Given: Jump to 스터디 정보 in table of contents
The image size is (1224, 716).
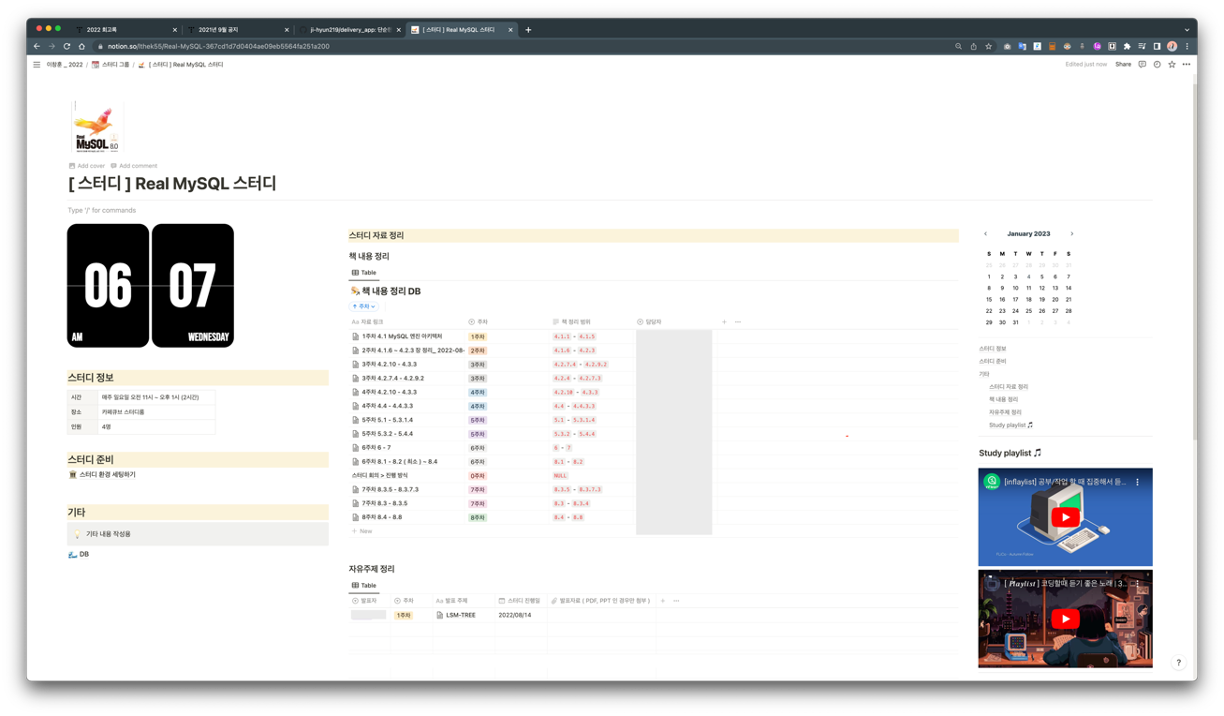Looking at the screenshot, I should 992,349.
